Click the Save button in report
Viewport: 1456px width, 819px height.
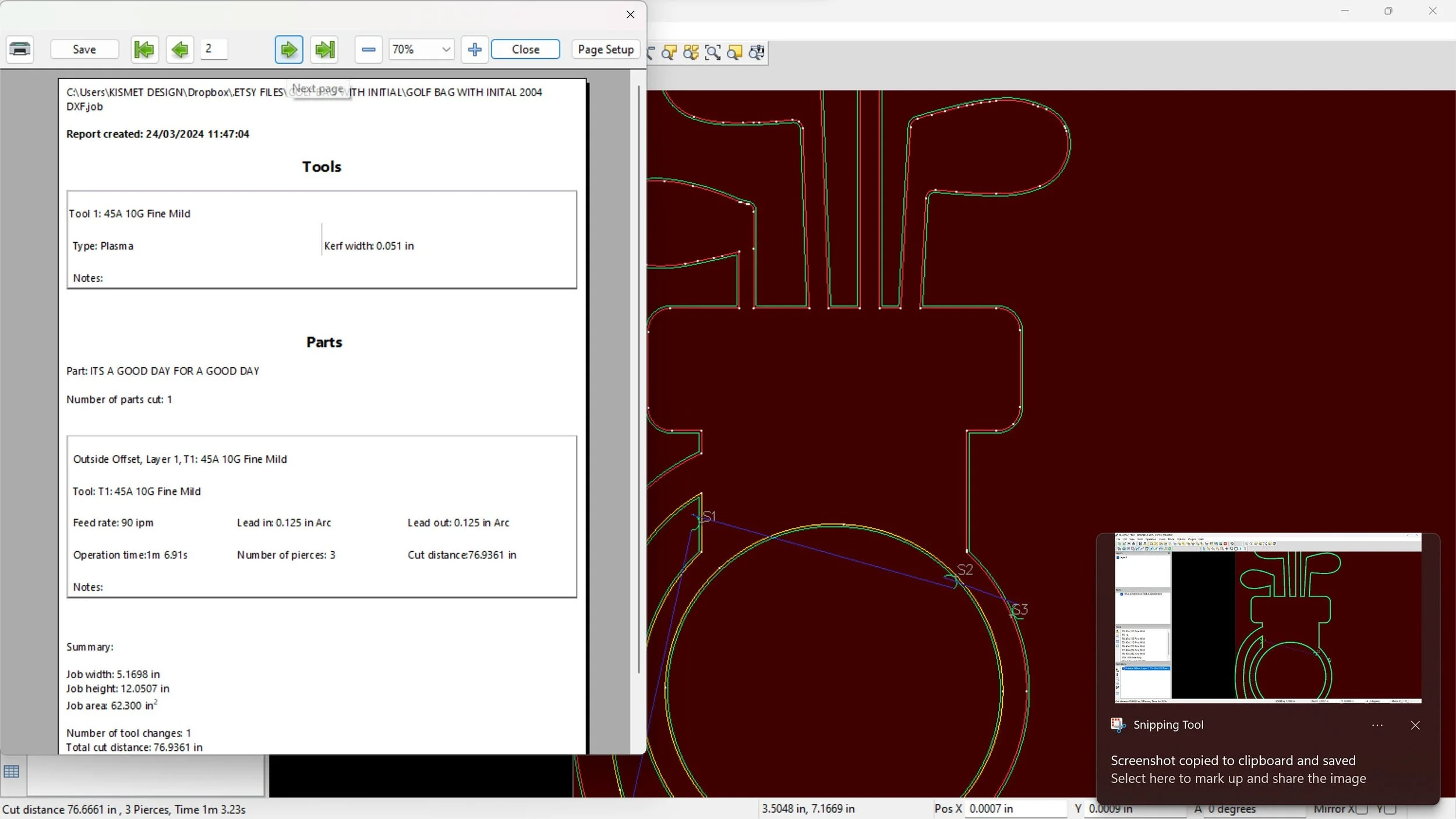coord(84,49)
